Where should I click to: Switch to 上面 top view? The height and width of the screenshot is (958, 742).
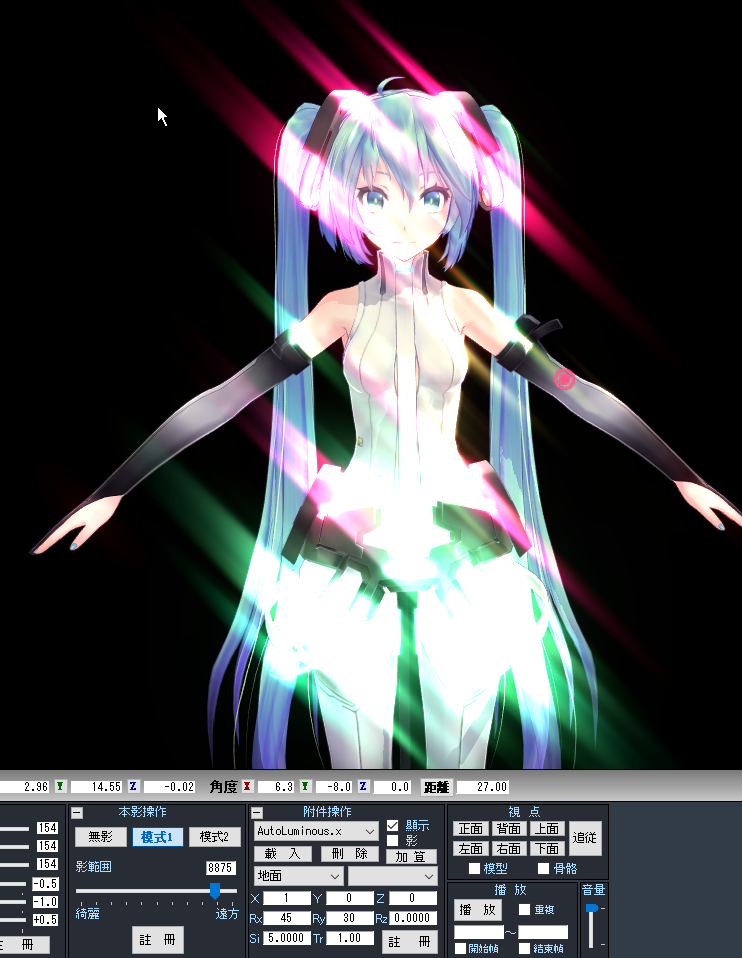[547, 828]
